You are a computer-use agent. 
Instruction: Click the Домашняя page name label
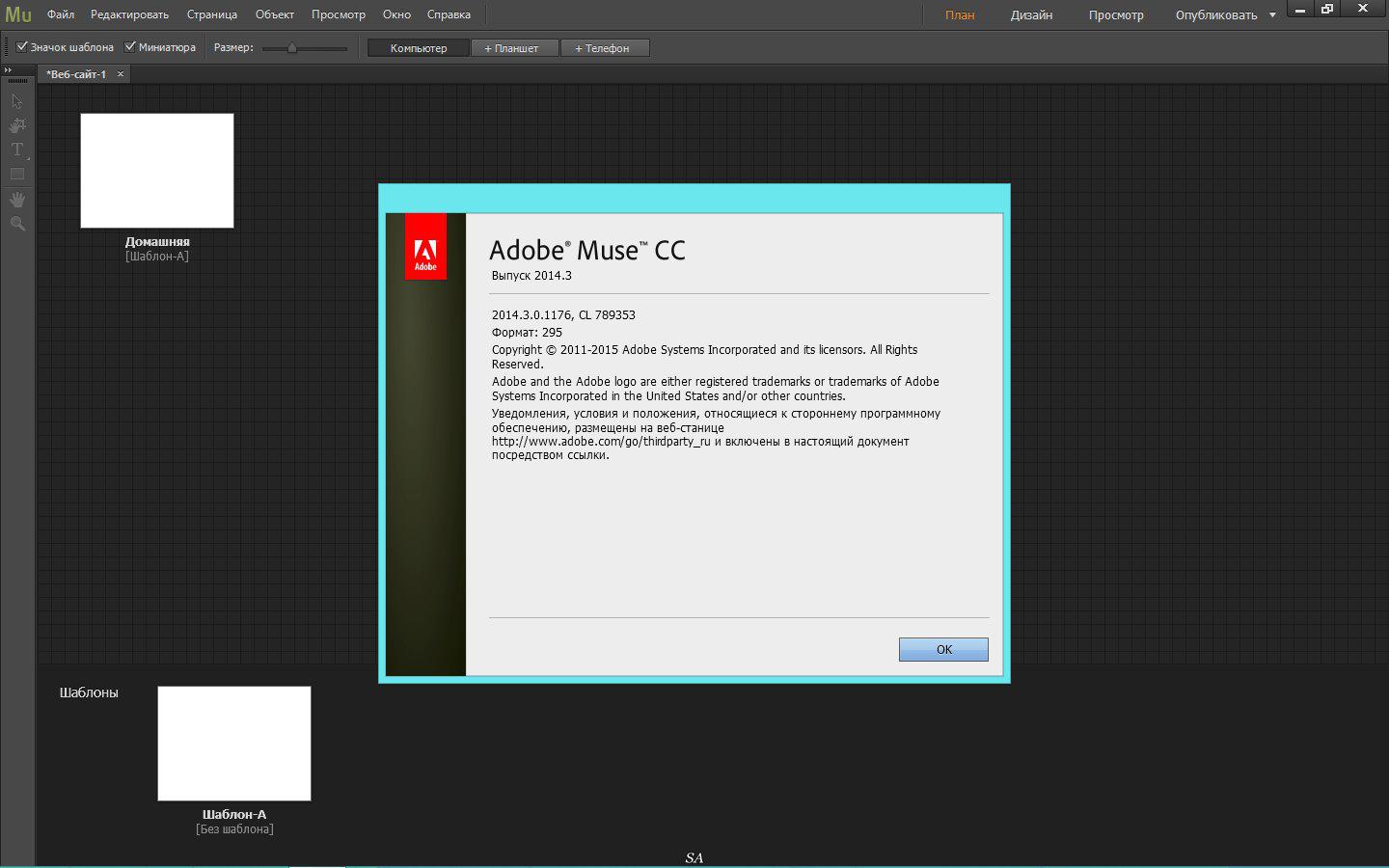(157, 242)
